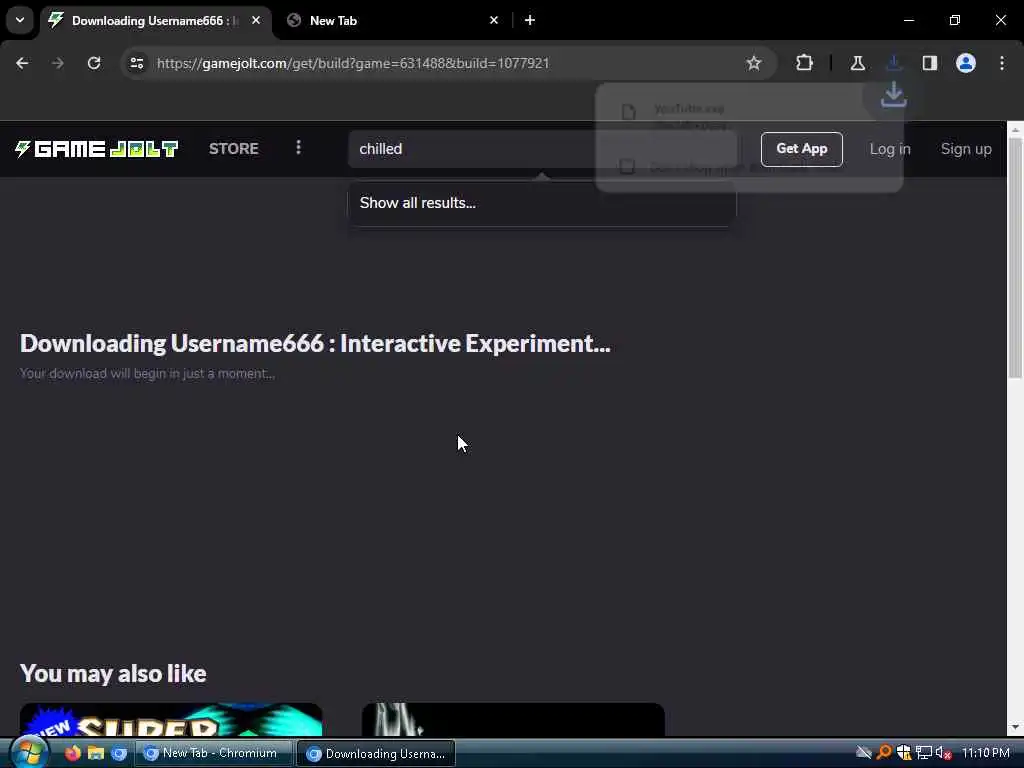Open the tab search dropdown arrow

20,20
